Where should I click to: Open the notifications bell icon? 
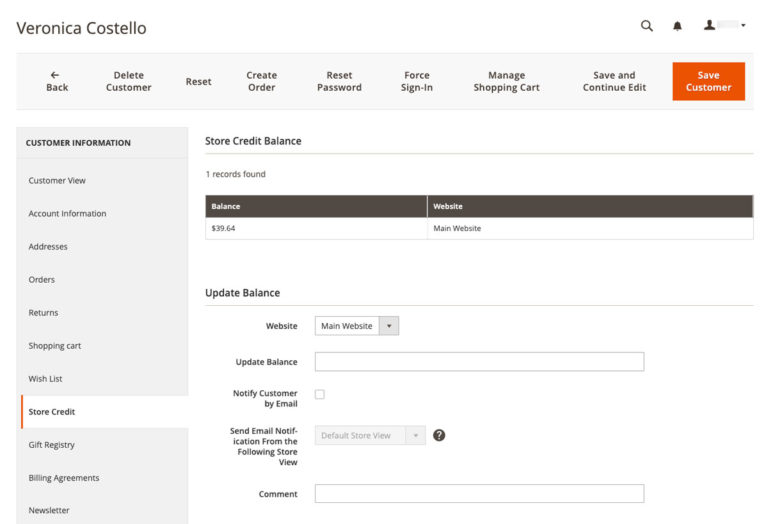click(x=677, y=26)
